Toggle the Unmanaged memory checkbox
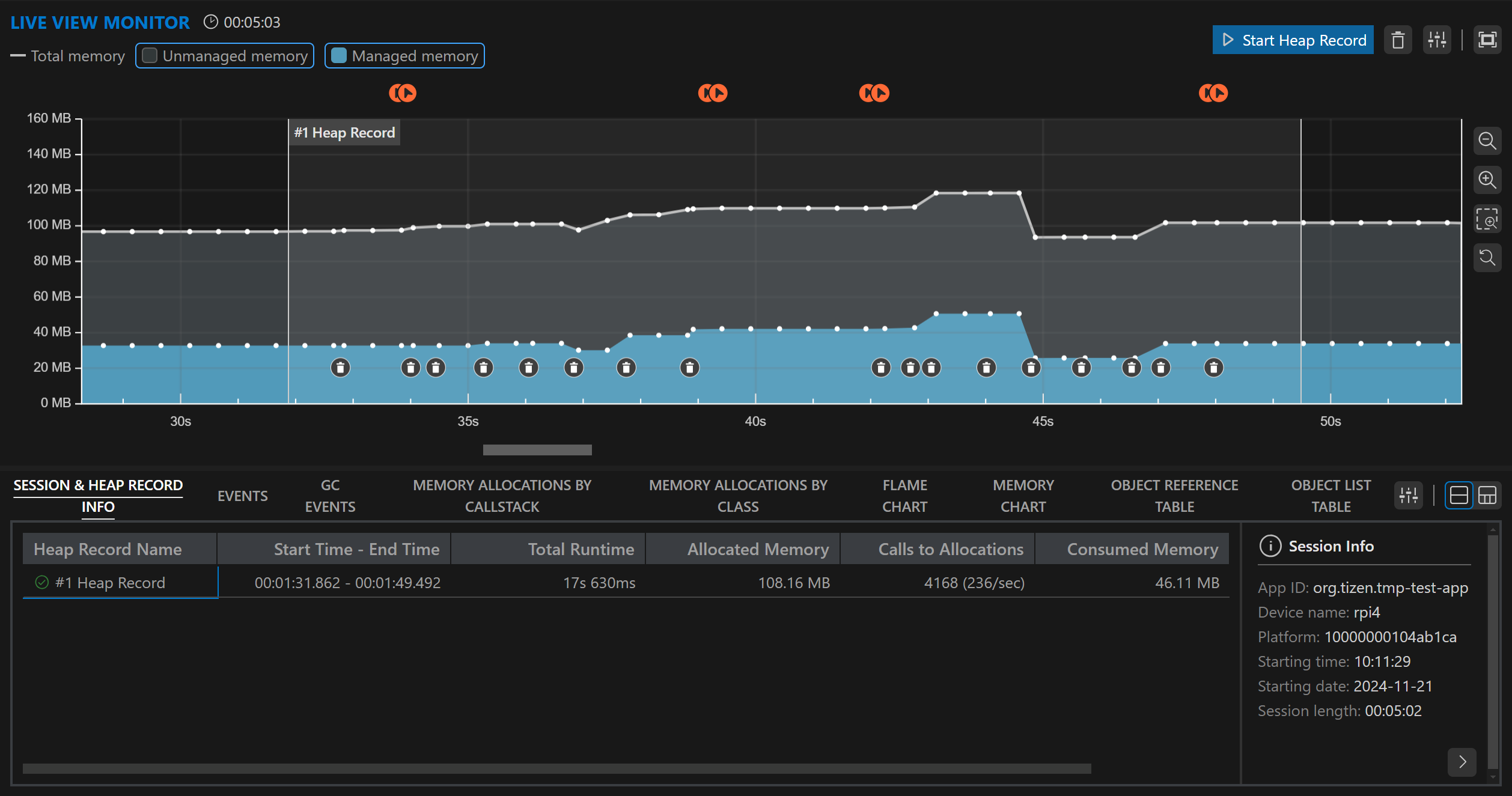The image size is (1512, 796). 150,56
